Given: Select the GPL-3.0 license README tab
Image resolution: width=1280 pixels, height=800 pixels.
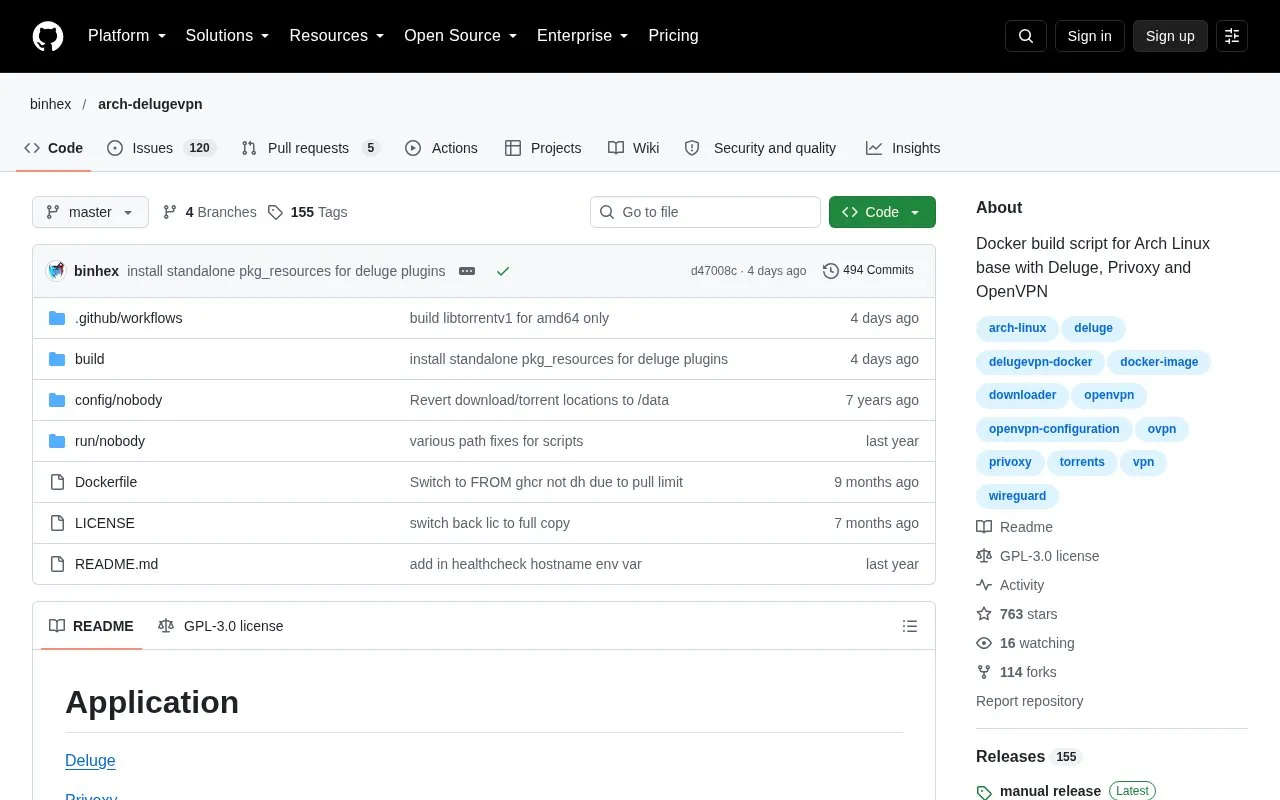Looking at the screenshot, I should (221, 626).
